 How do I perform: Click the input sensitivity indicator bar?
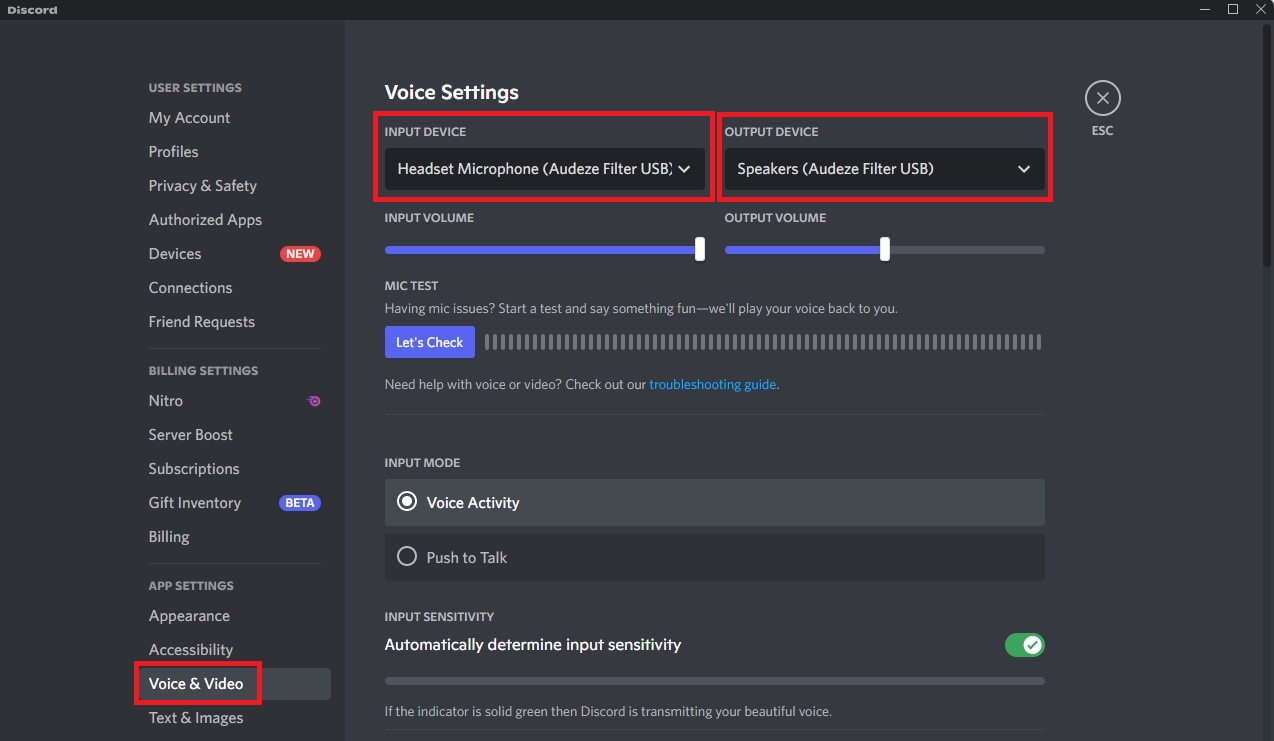point(715,681)
